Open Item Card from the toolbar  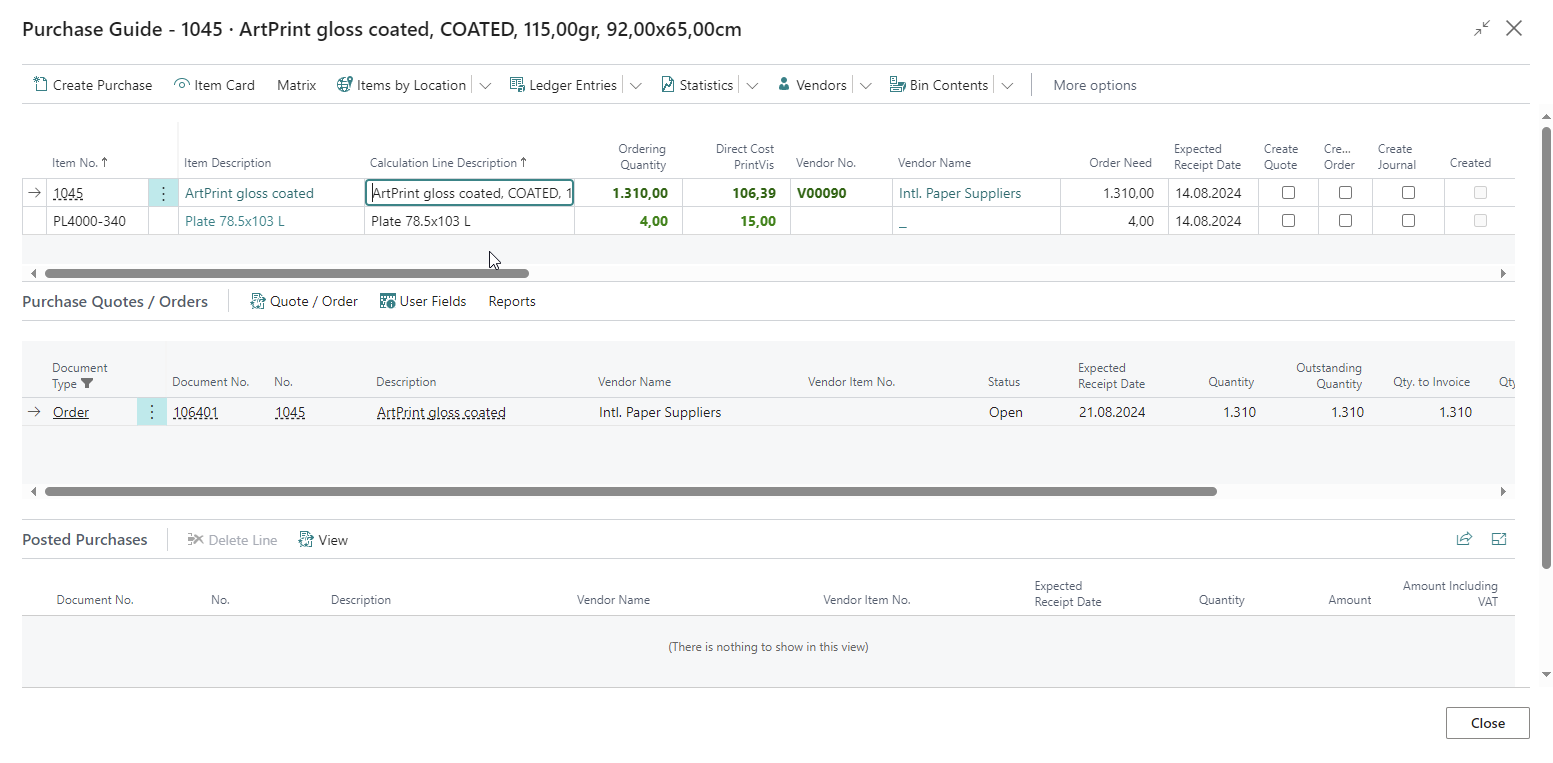(214, 85)
